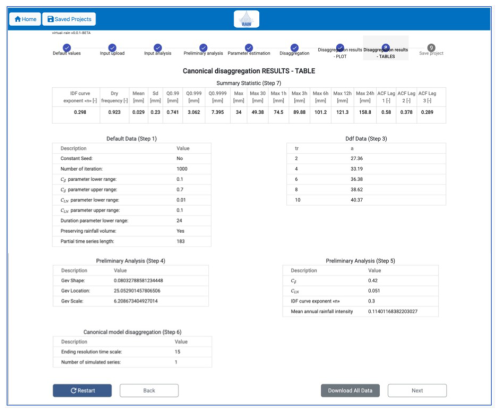
Task: Click the Home button
Action: (x=25, y=19)
